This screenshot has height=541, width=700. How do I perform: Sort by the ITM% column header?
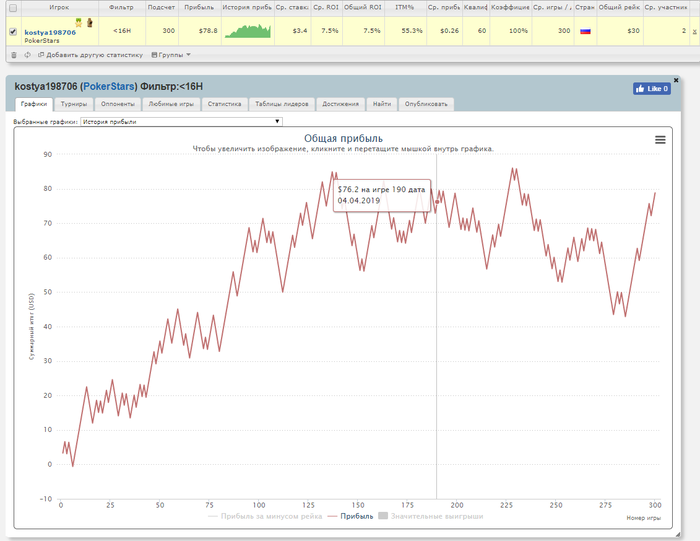(404, 8)
